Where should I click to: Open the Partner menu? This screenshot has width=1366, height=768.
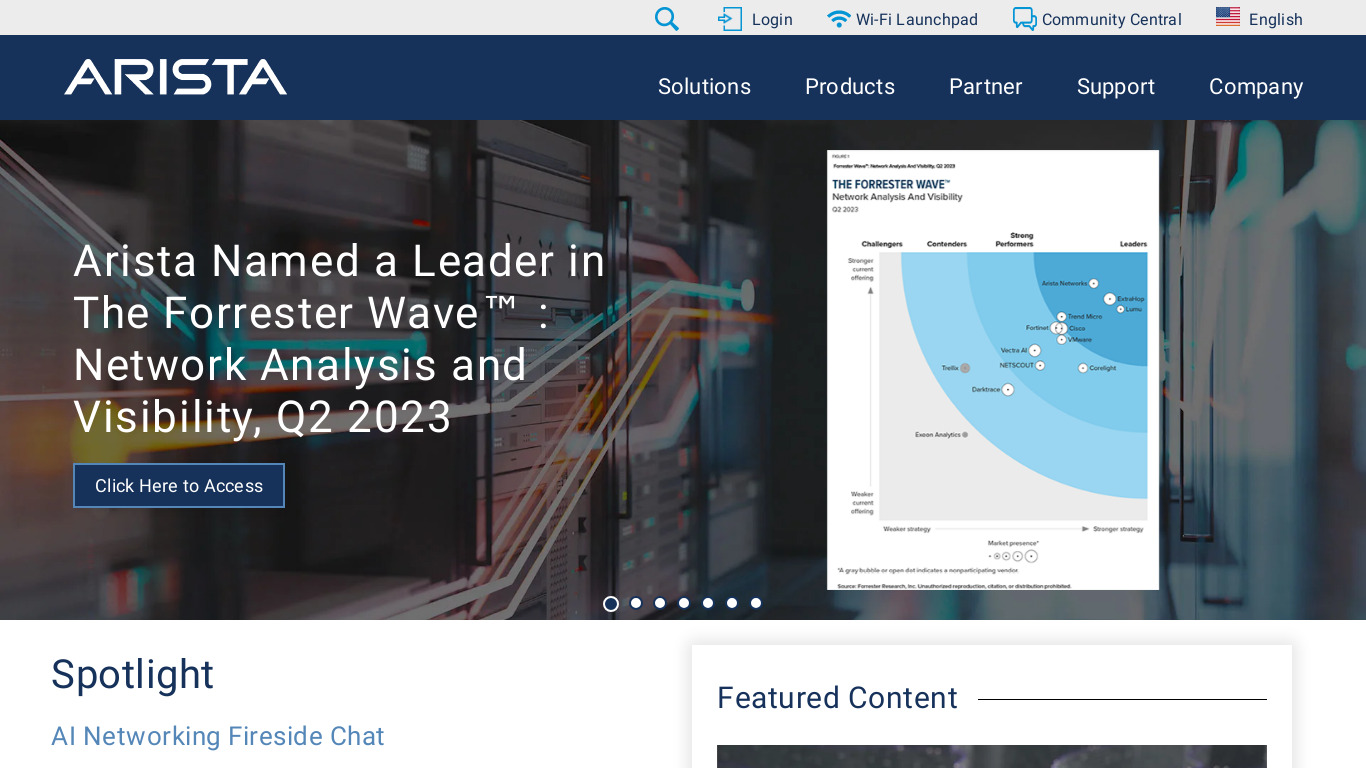click(986, 87)
